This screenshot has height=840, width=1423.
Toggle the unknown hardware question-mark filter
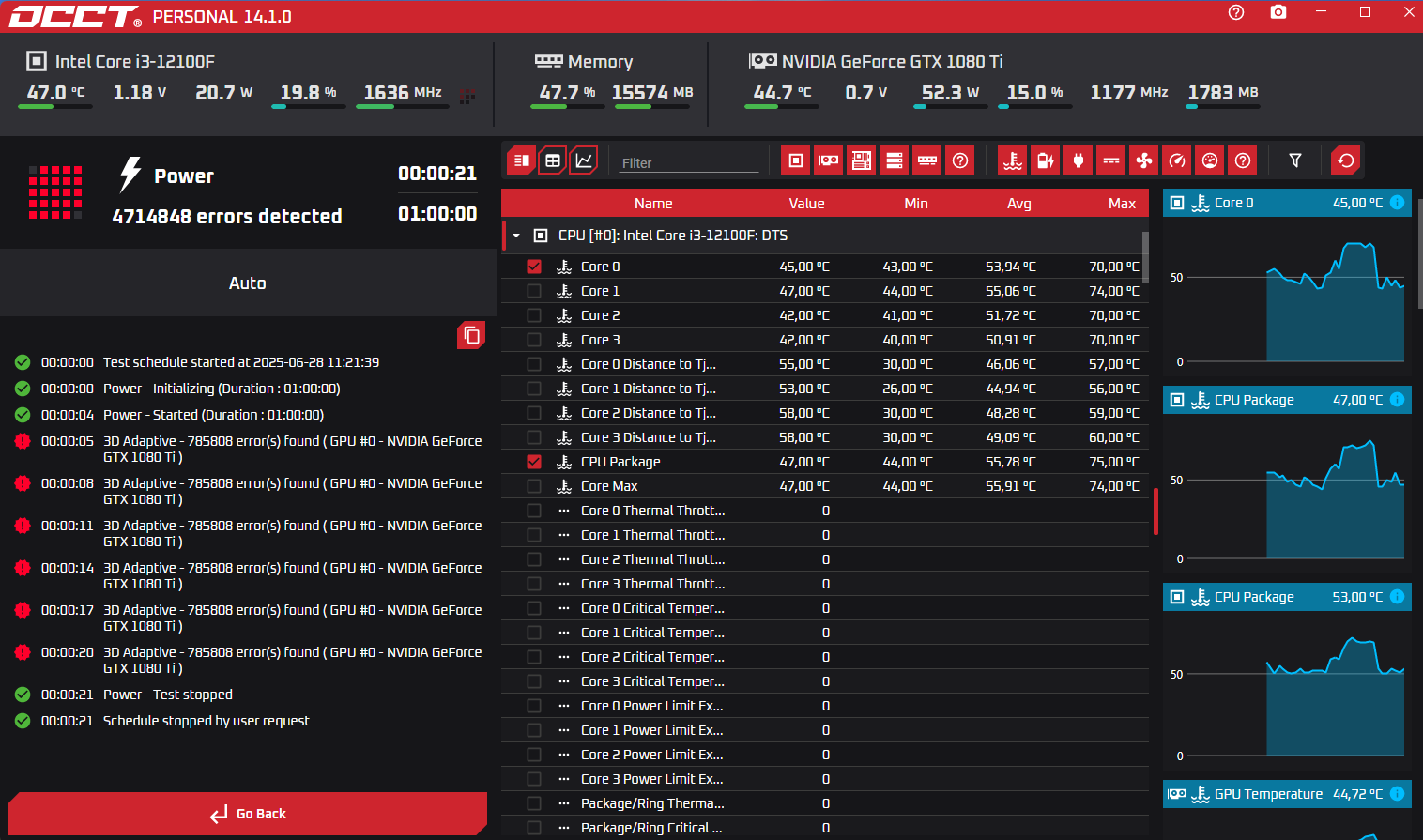pyautogui.click(x=960, y=160)
